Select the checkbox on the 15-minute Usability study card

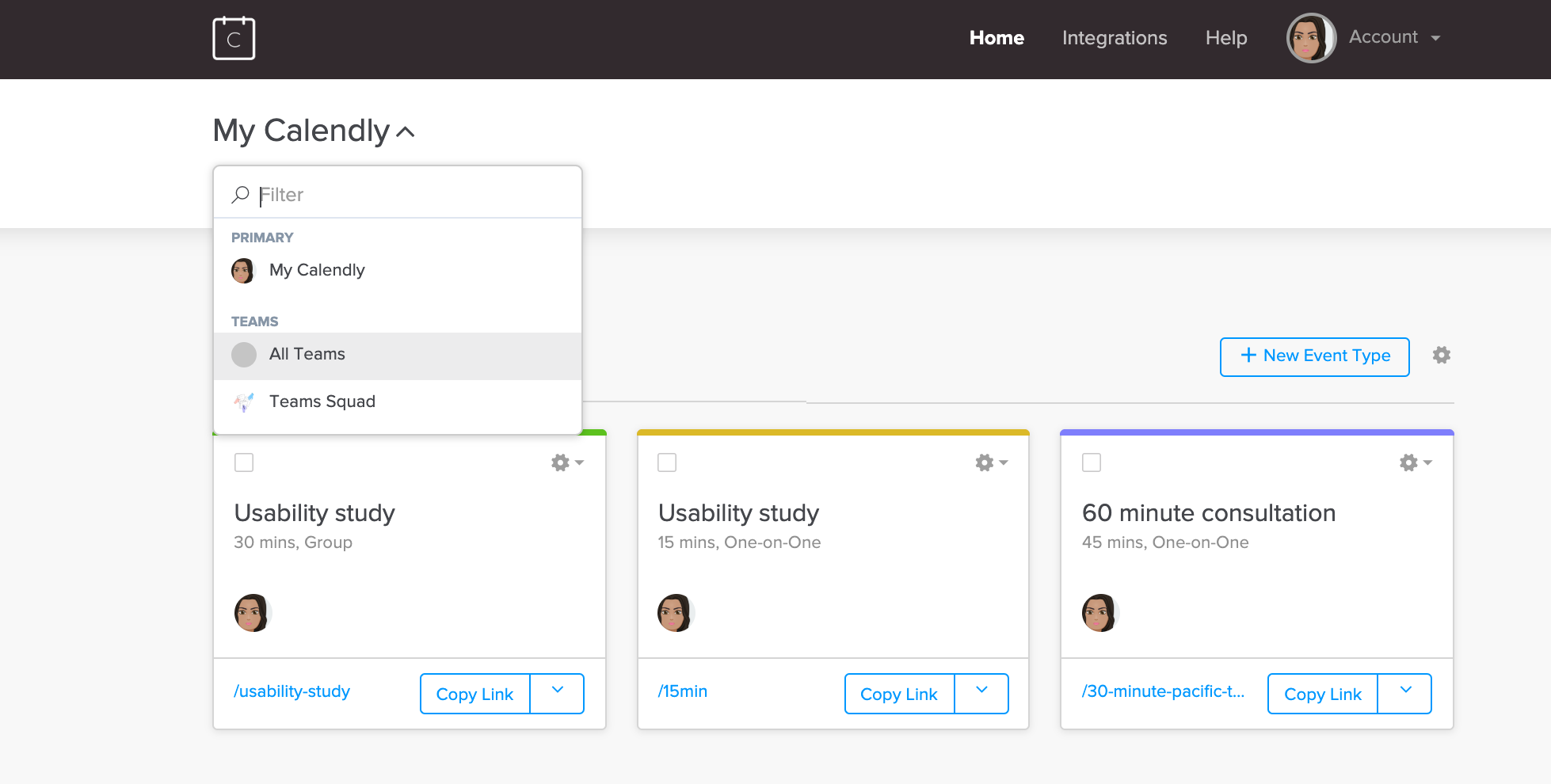click(x=667, y=462)
